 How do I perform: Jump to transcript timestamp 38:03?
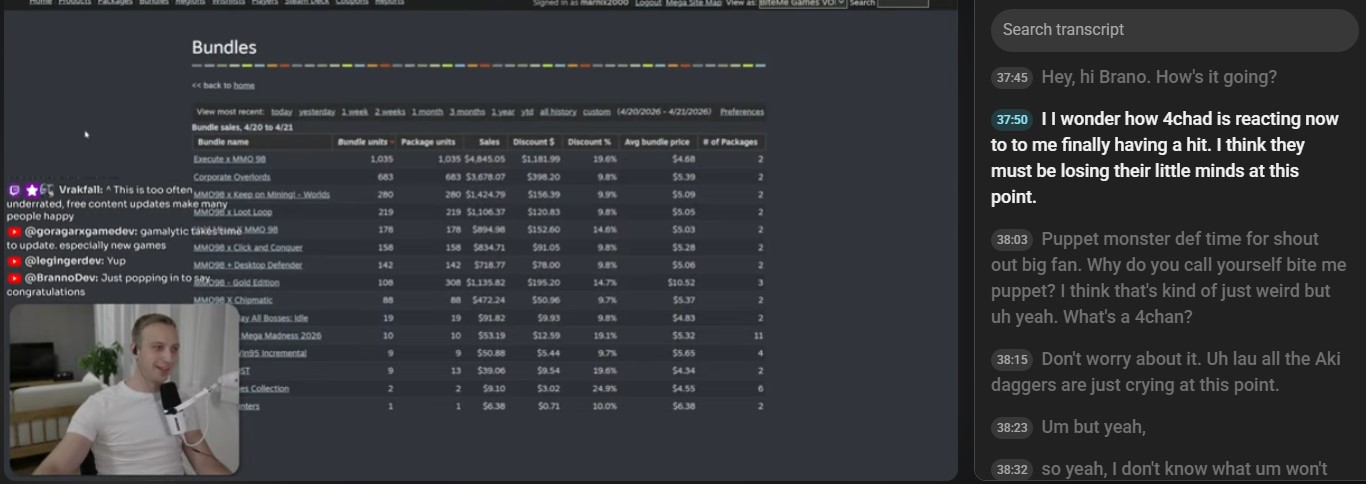click(x=1011, y=239)
